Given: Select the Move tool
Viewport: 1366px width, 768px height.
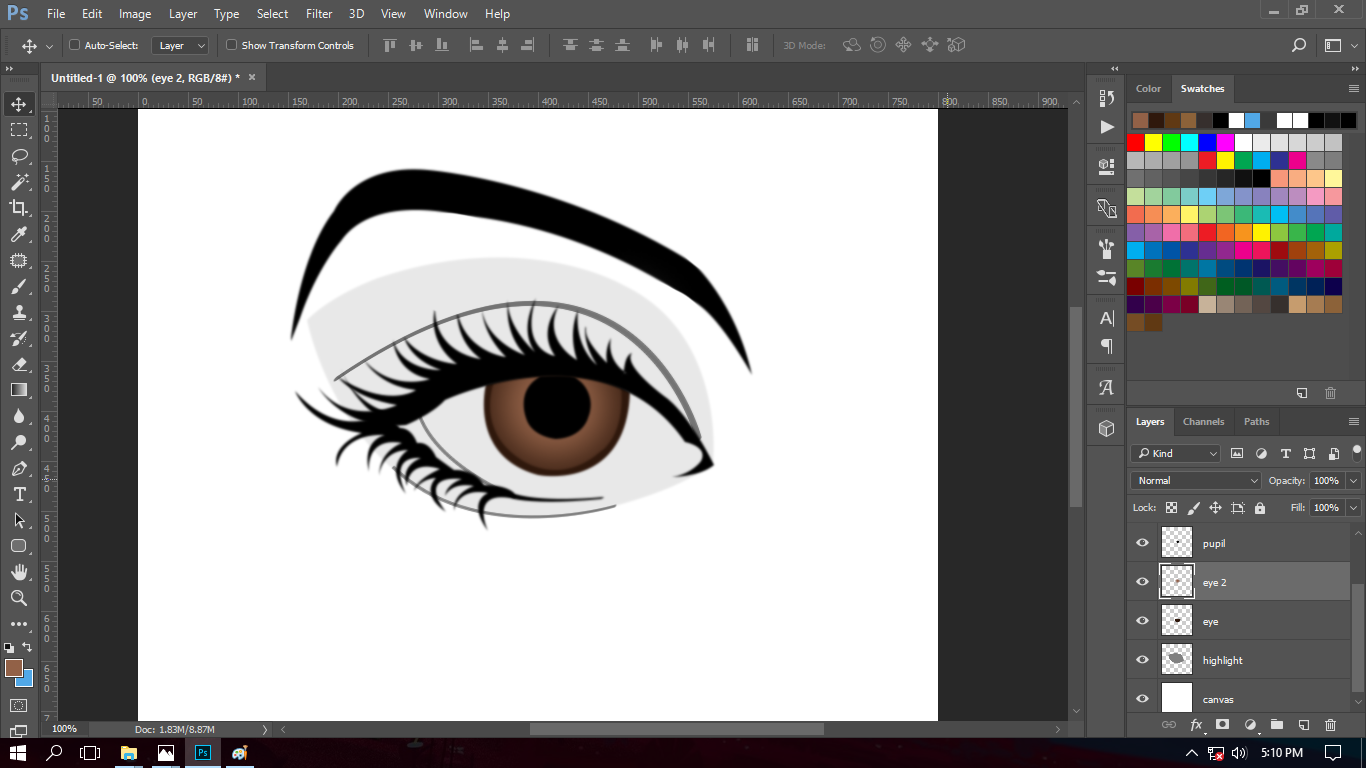Looking at the screenshot, I should pos(19,104).
